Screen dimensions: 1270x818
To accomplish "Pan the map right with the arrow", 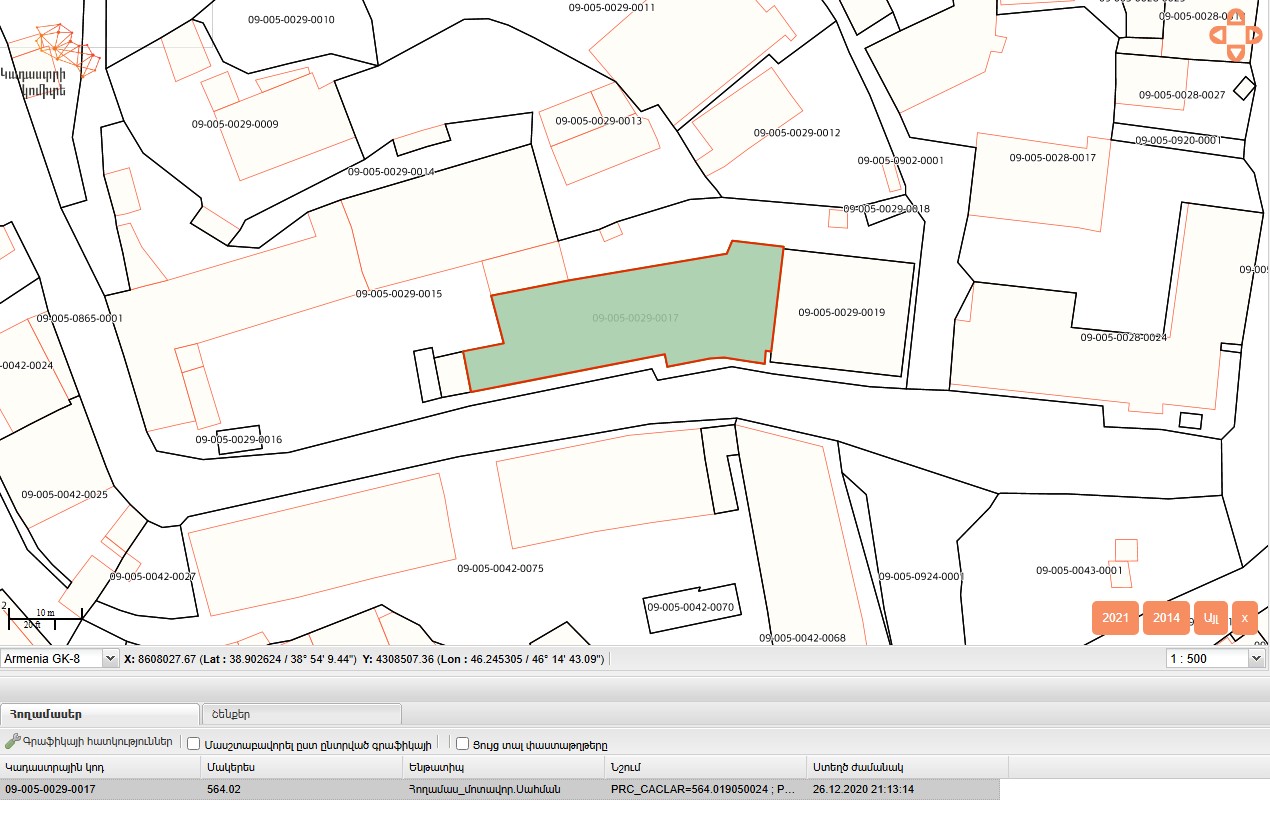I will (x=1254, y=35).
